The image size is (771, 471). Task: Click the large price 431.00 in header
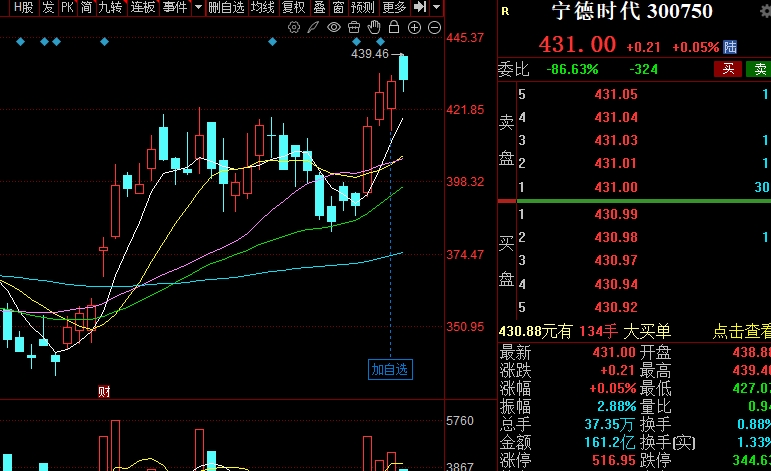pos(577,45)
